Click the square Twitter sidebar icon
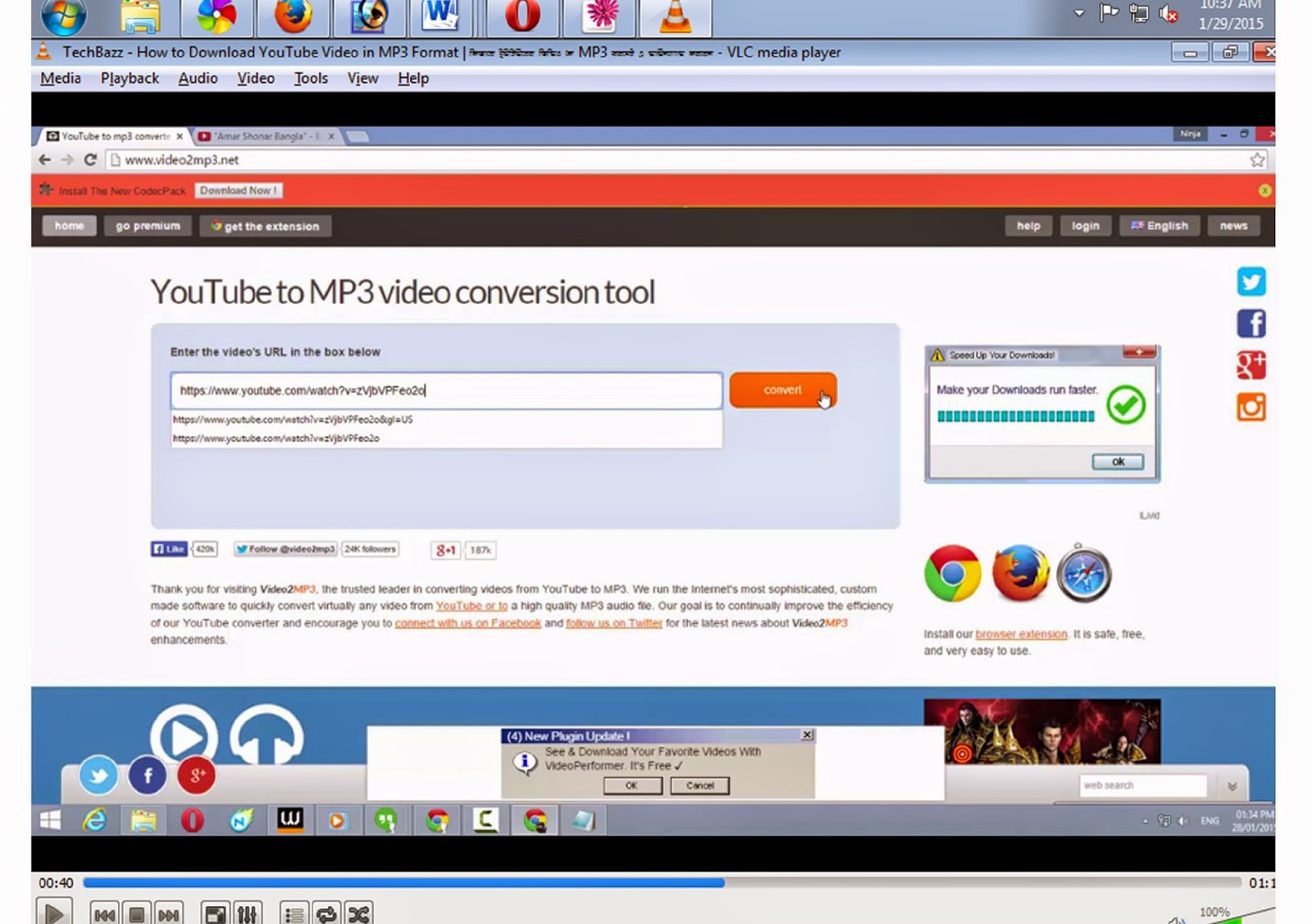 (x=1251, y=282)
